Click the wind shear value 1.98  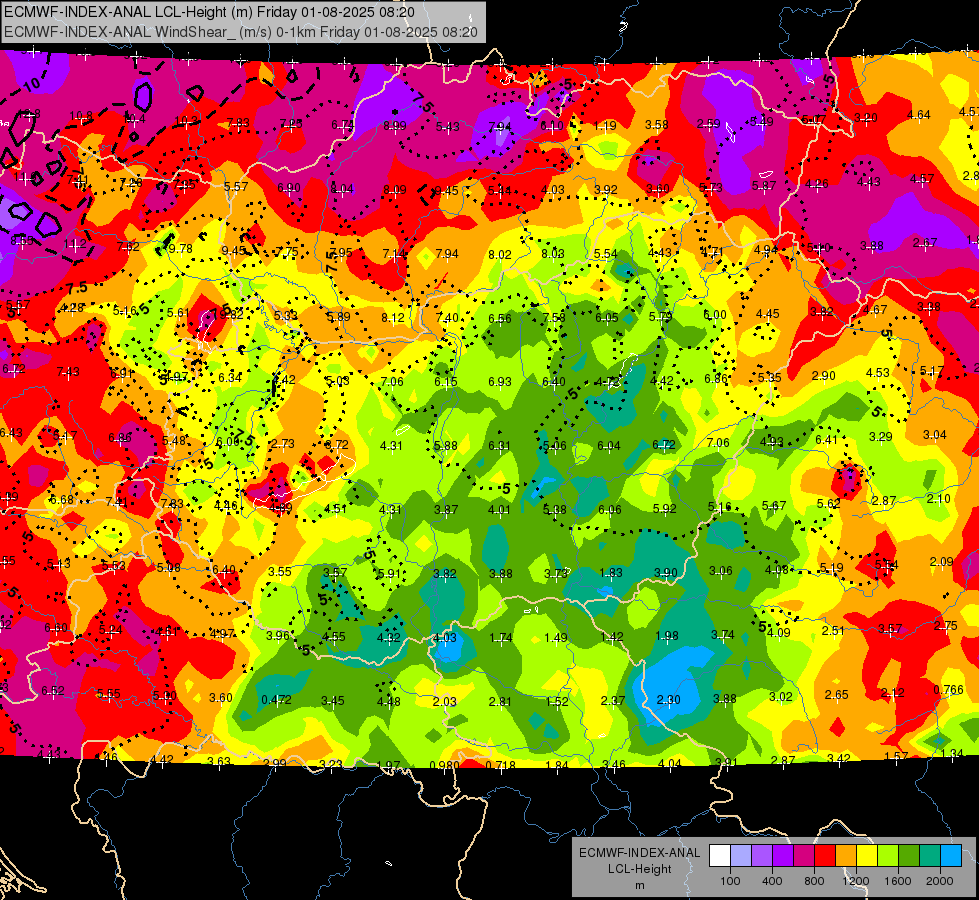(x=667, y=635)
